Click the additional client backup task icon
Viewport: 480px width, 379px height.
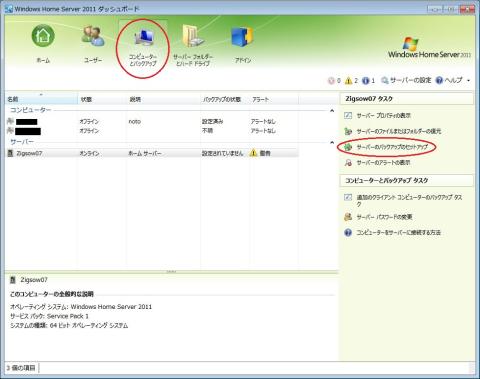[348, 197]
